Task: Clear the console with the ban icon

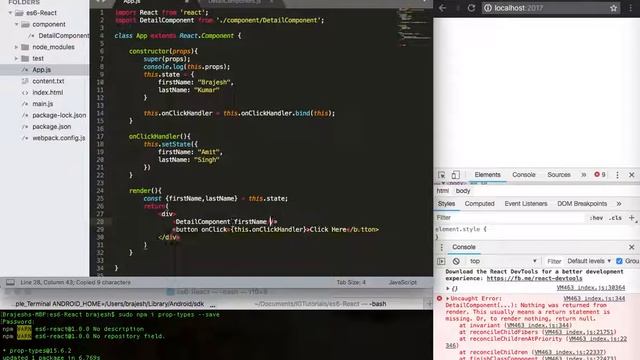Action: [456, 261]
